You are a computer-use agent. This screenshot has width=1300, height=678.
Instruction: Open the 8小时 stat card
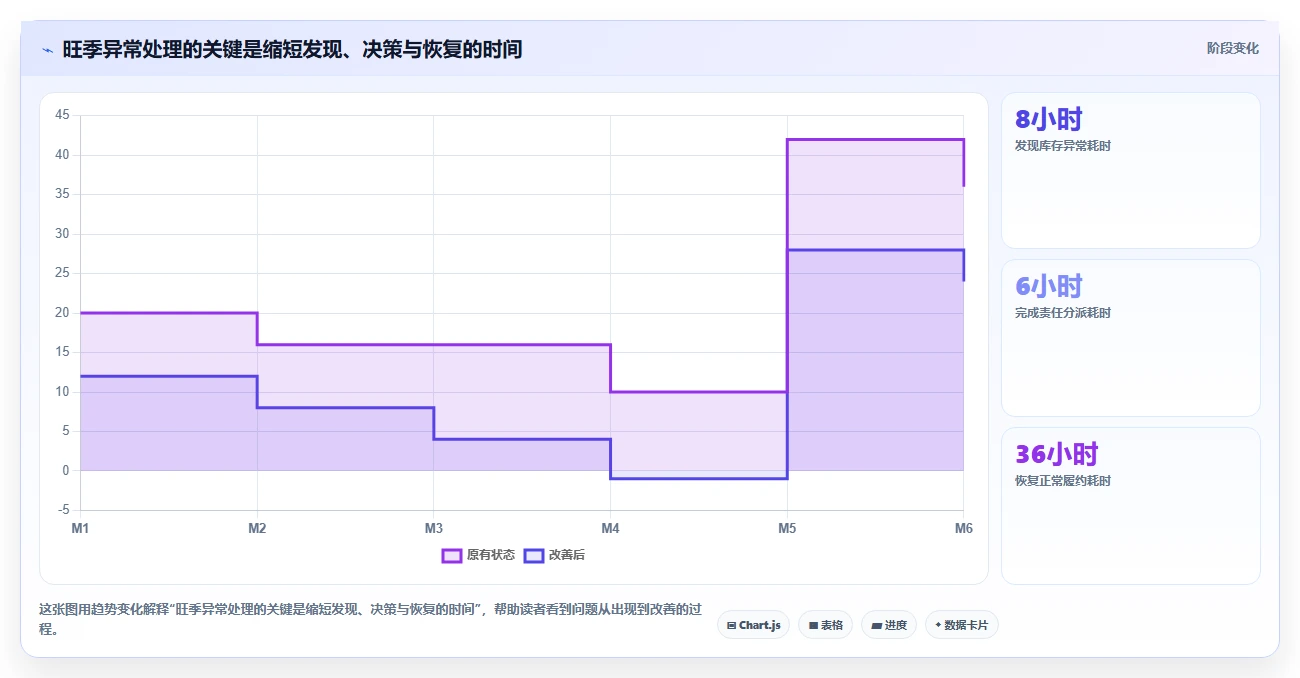pyautogui.click(x=1131, y=170)
